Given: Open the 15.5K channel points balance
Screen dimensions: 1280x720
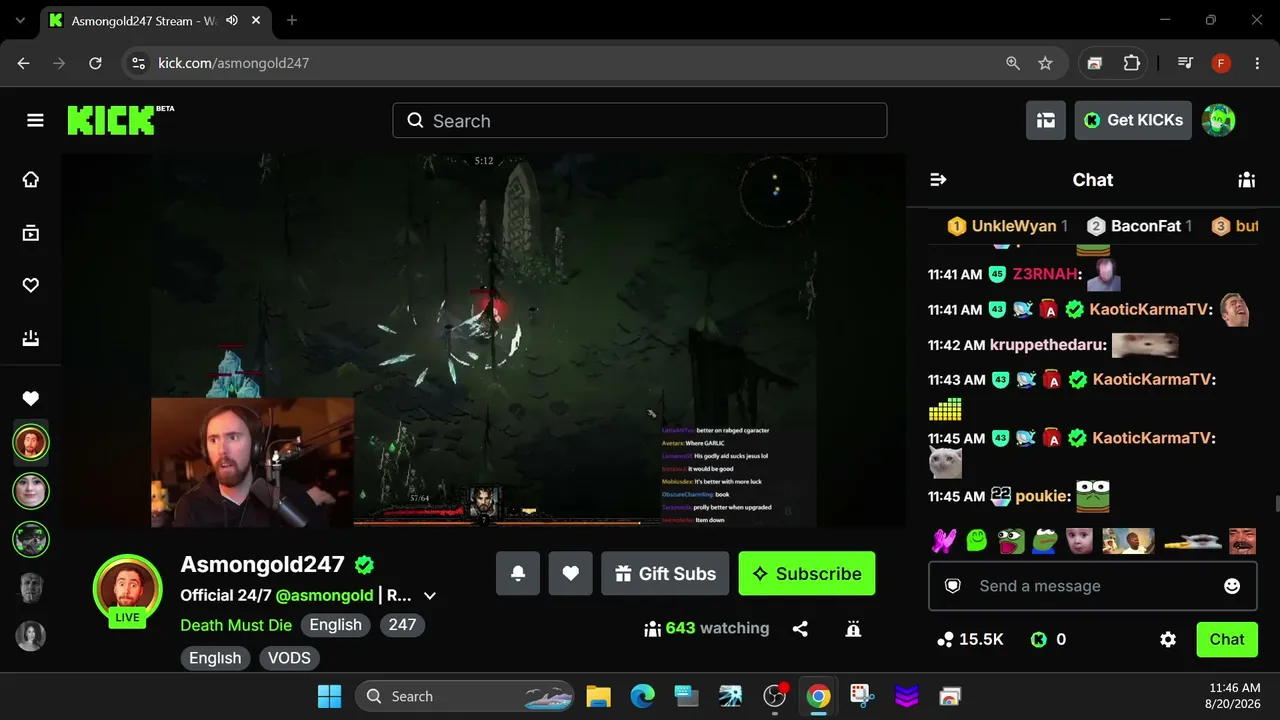Looking at the screenshot, I should tap(970, 639).
